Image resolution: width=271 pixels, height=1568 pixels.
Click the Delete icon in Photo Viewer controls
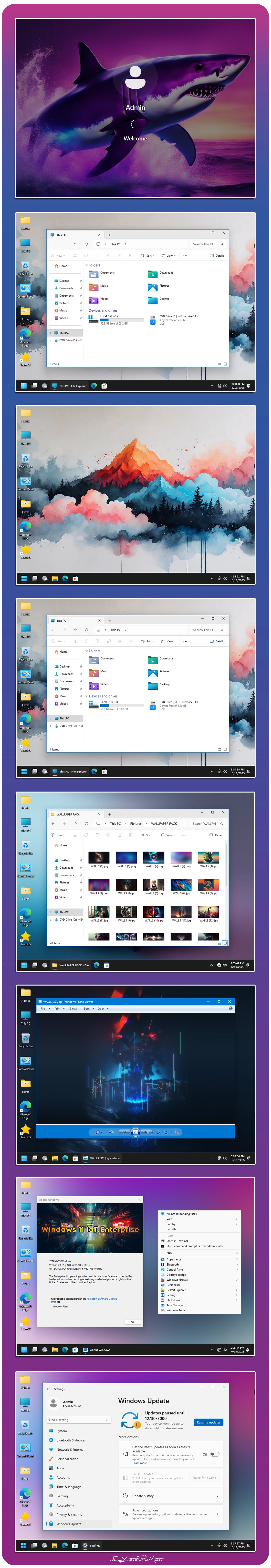coord(176,1132)
